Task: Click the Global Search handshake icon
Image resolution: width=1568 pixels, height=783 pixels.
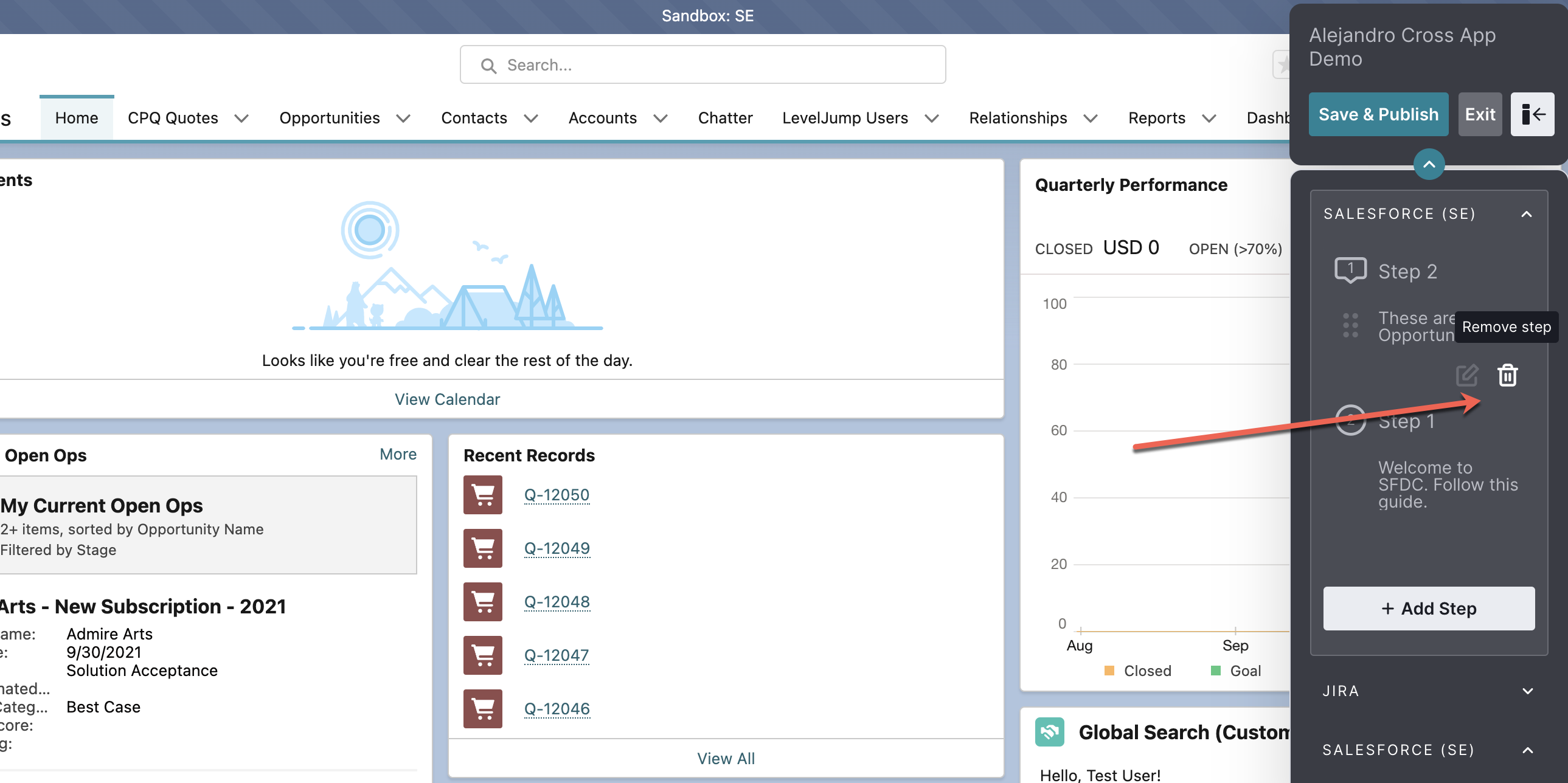Action: coord(1049,732)
